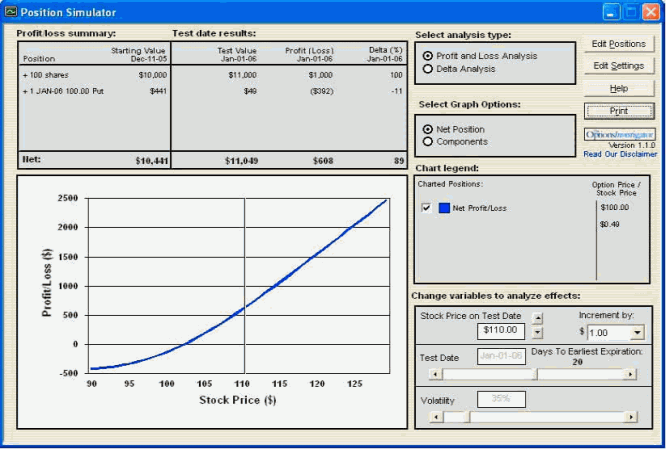
Task: Print the position analysis
Action: (619, 111)
